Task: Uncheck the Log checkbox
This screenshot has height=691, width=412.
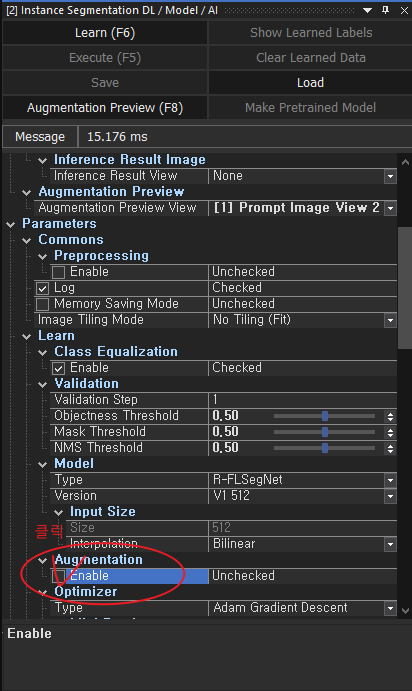Action: [43, 288]
